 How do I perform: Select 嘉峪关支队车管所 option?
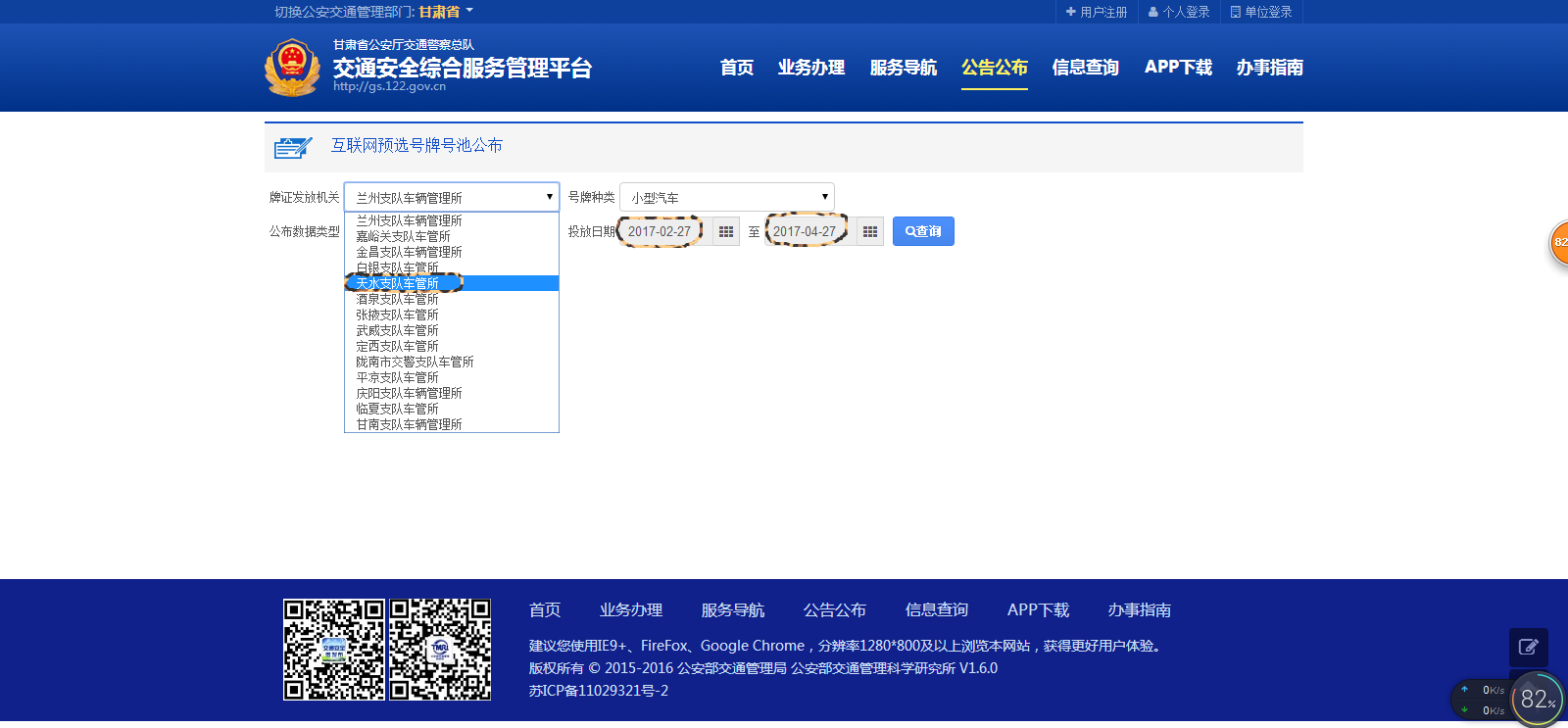coord(452,236)
